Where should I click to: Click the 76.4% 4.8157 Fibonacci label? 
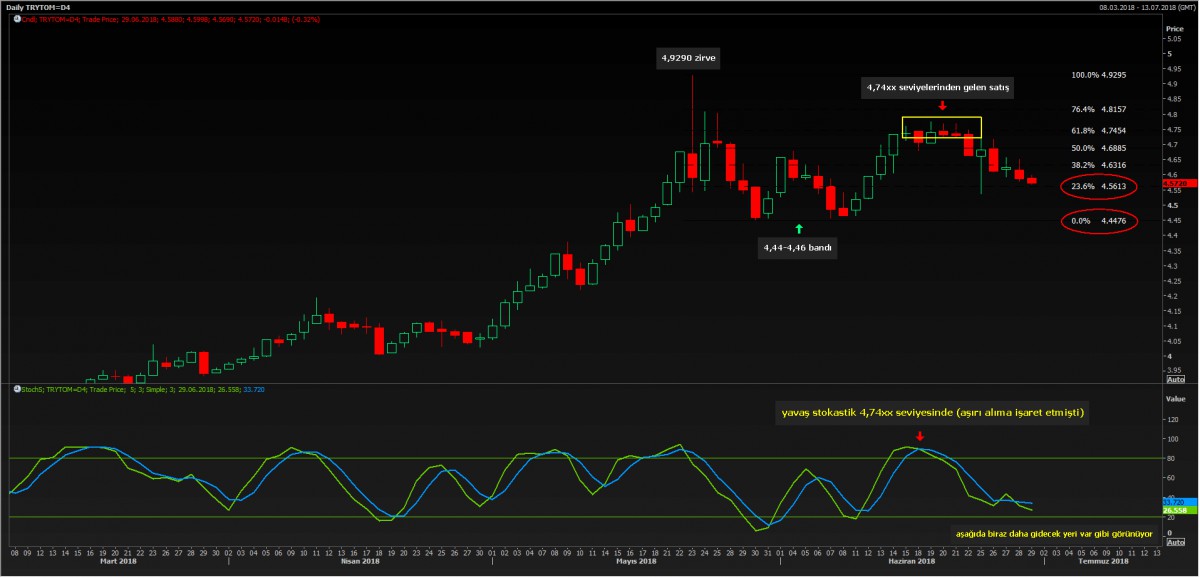[1099, 109]
